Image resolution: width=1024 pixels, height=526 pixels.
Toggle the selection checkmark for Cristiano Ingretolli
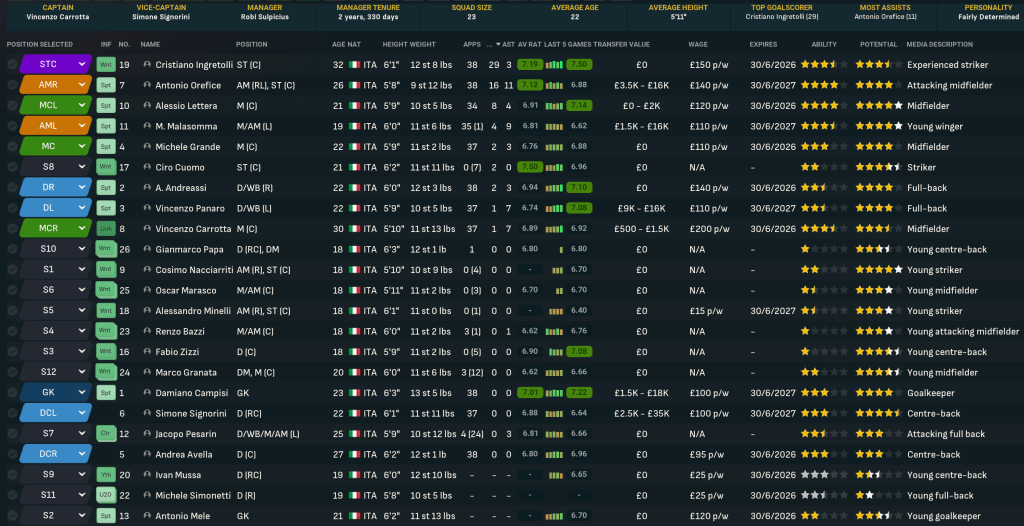coord(12,65)
